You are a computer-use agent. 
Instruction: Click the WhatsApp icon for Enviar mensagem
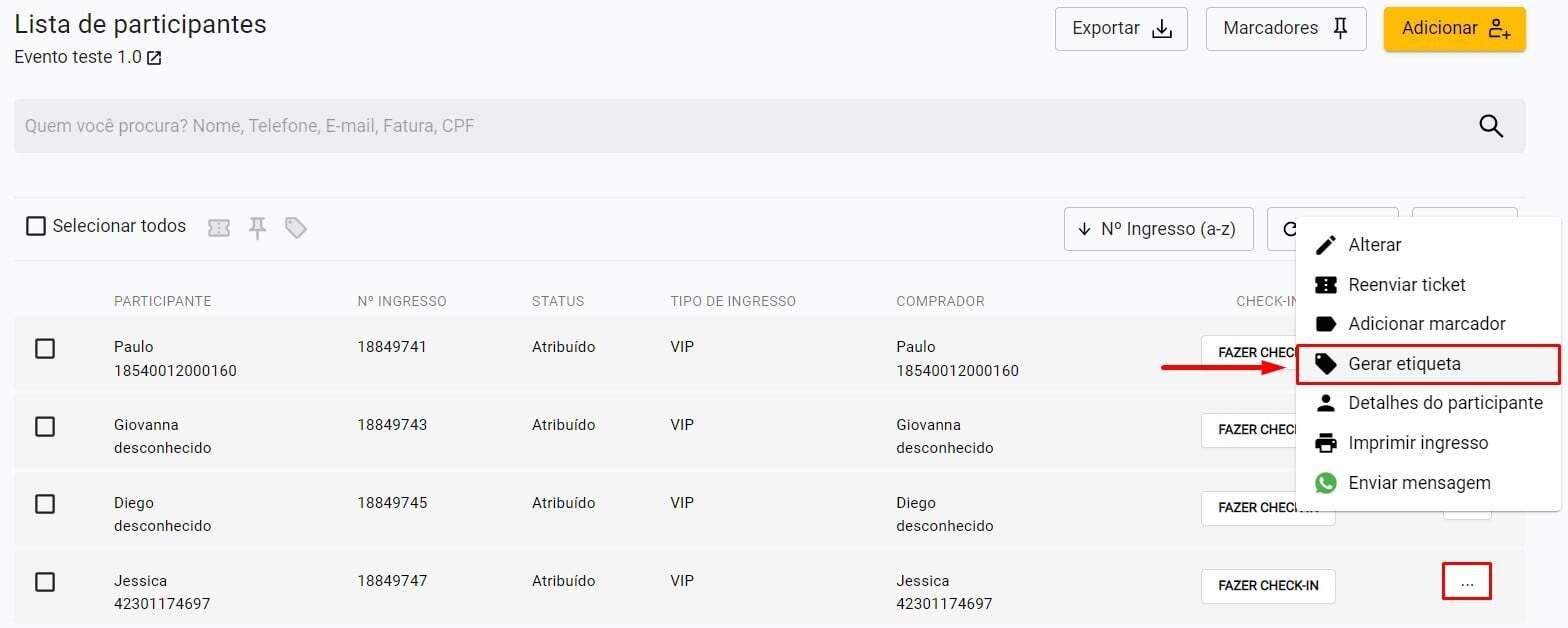click(1326, 483)
